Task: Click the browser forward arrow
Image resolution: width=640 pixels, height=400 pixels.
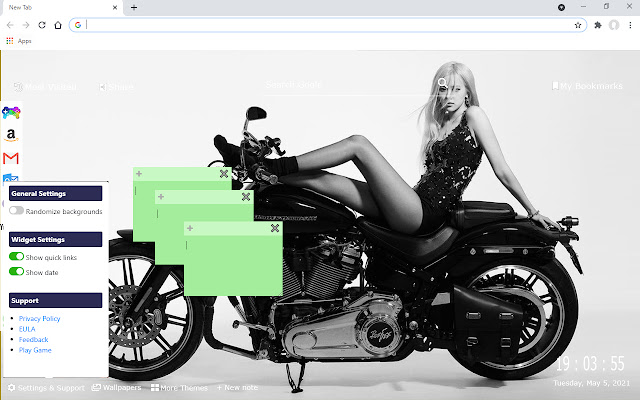Action: (26, 25)
